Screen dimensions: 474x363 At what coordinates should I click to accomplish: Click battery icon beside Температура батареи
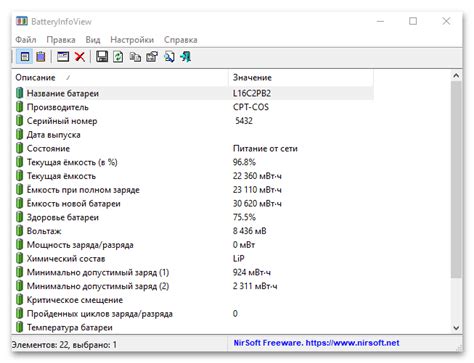tap(20, 327)
